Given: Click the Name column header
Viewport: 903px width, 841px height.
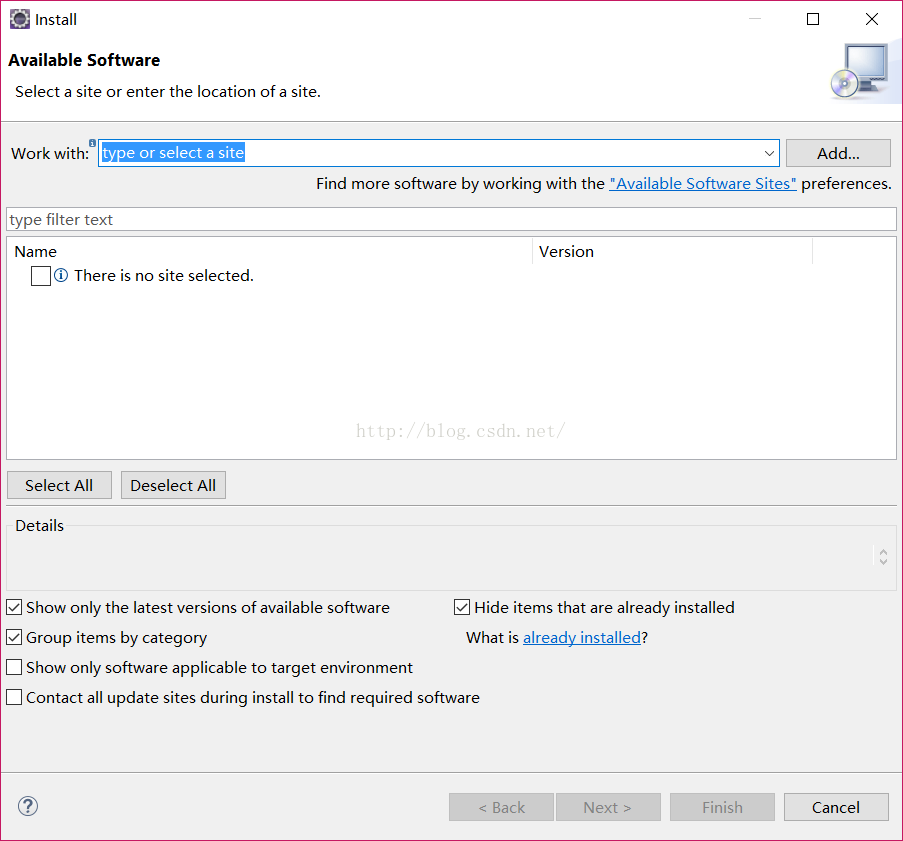Looking at the screenshot, I should [x=270, y=252].
